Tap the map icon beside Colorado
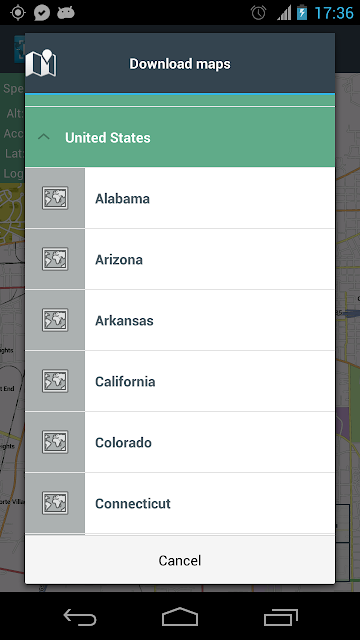The width and height of the screenshot is (360, 640). pos(55,442)
